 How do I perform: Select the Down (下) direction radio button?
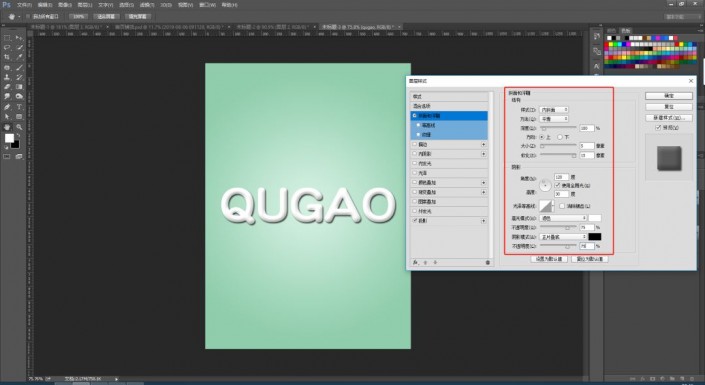coord(560,137)
